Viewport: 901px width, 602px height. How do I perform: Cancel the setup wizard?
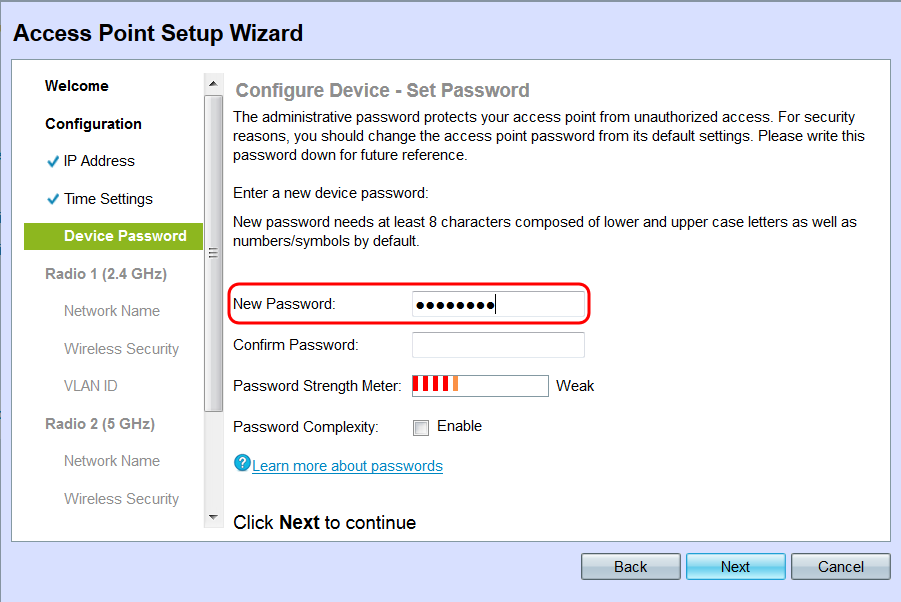coord(840,567)
